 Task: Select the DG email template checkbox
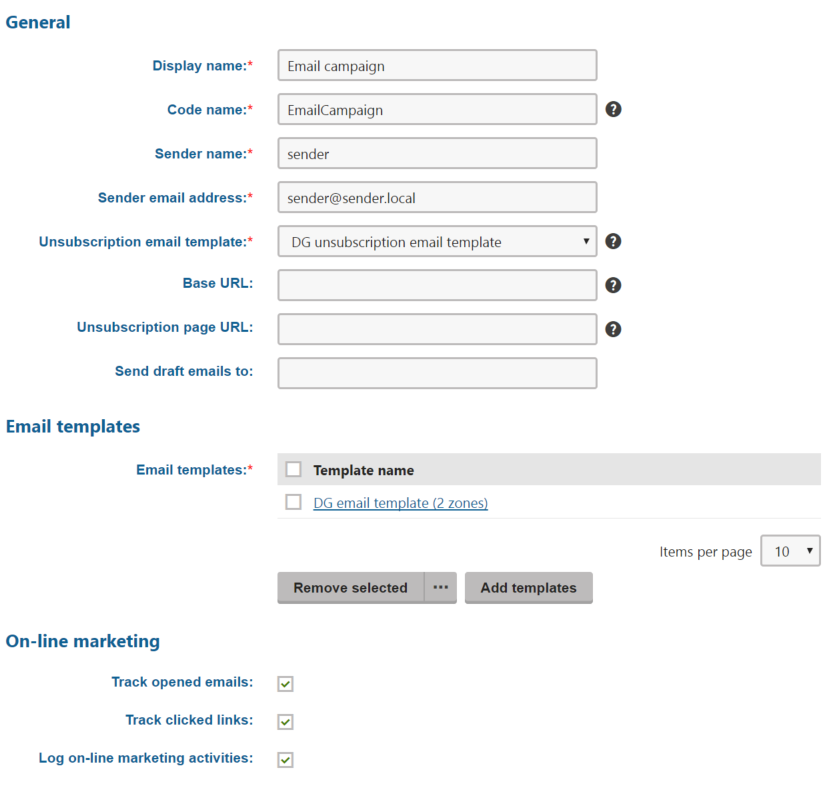pos(293,503)
